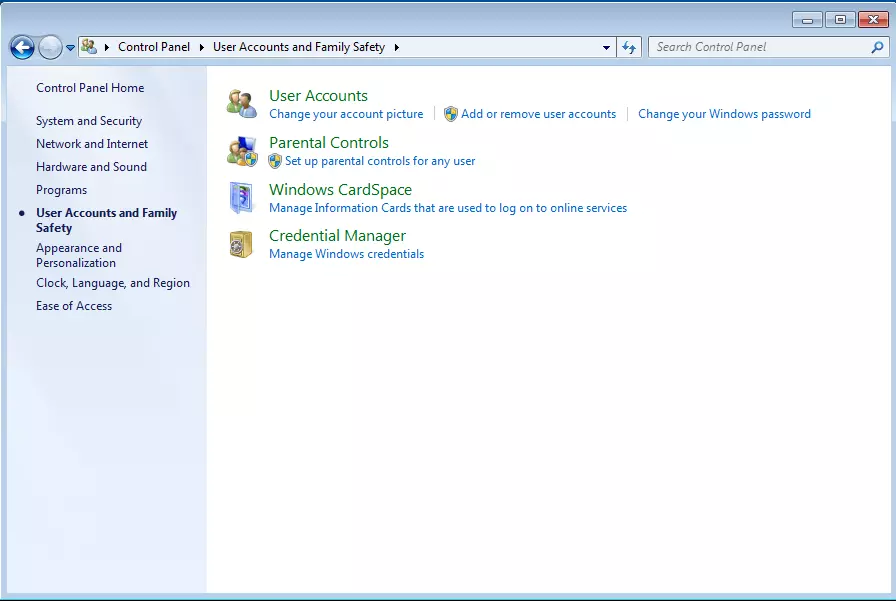
Task: Click the User Accounts people icon
Action: point(242,103)
